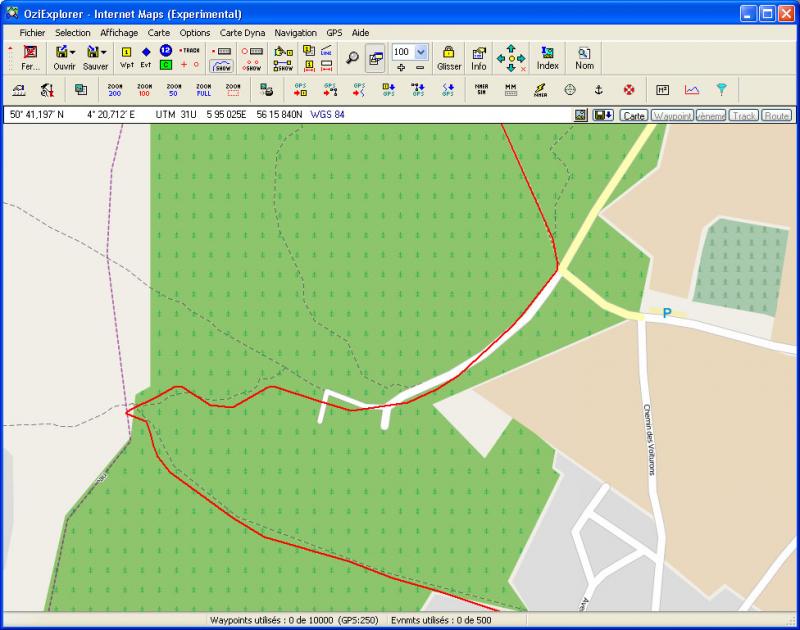The height and width of the screenshot is (630, 800).
Task: Click the NMEA SIM simulator icon
Action: [481, 90]
